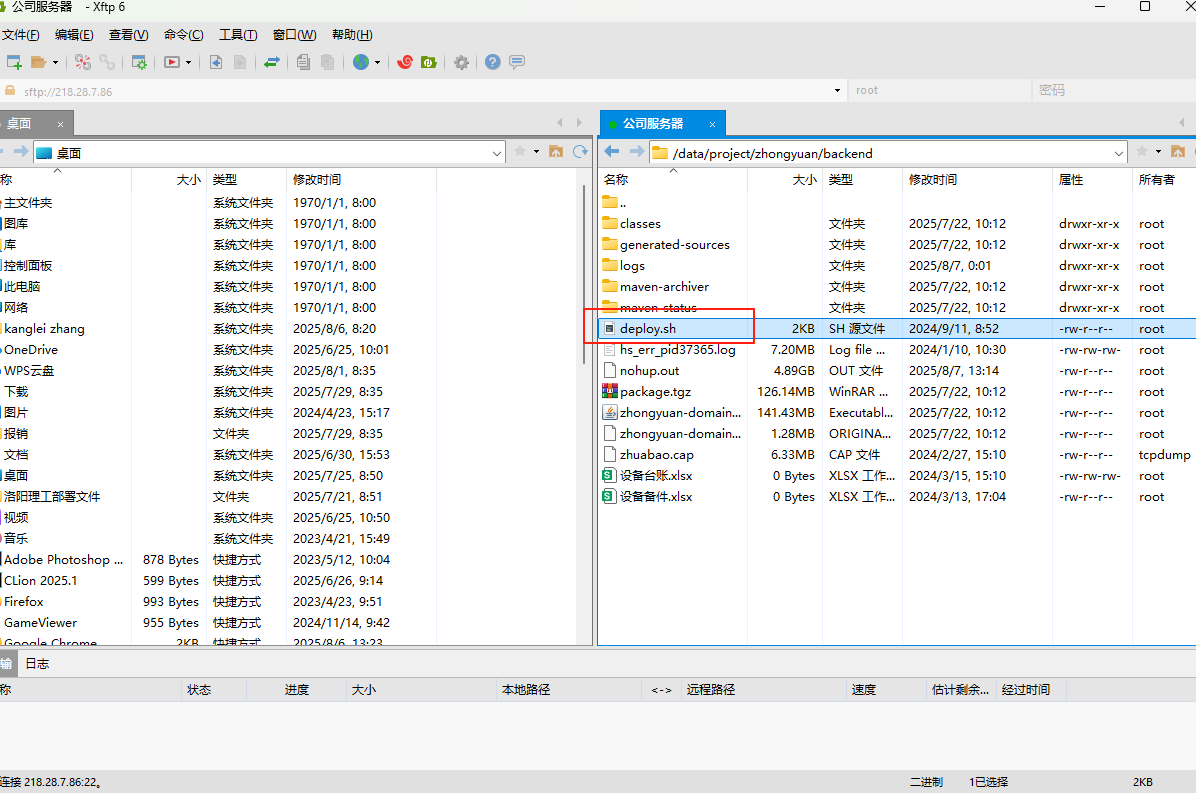Expand the Open session folder dropdown arrow
The width and height of the screenshot is (1196, 793).
point(56,63)
